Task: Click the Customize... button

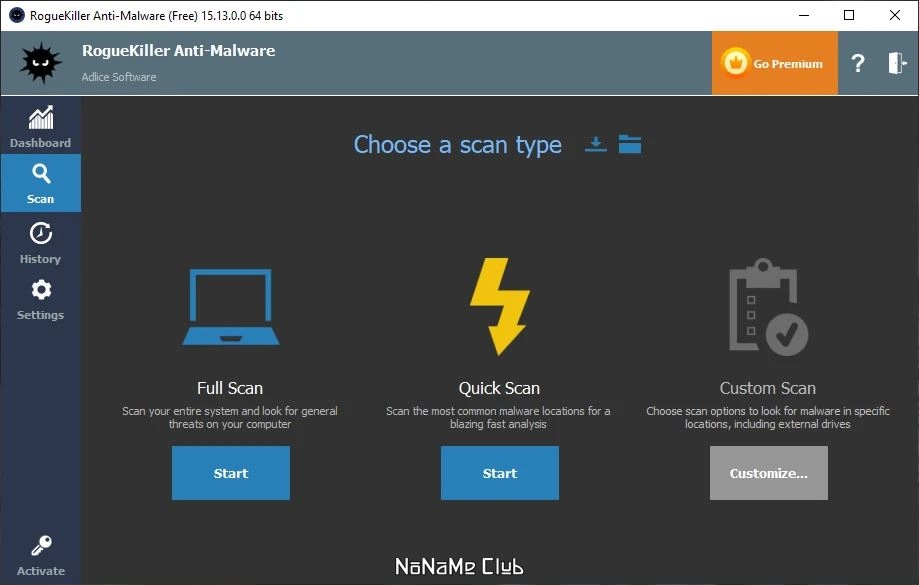Action: coord(768,473)
